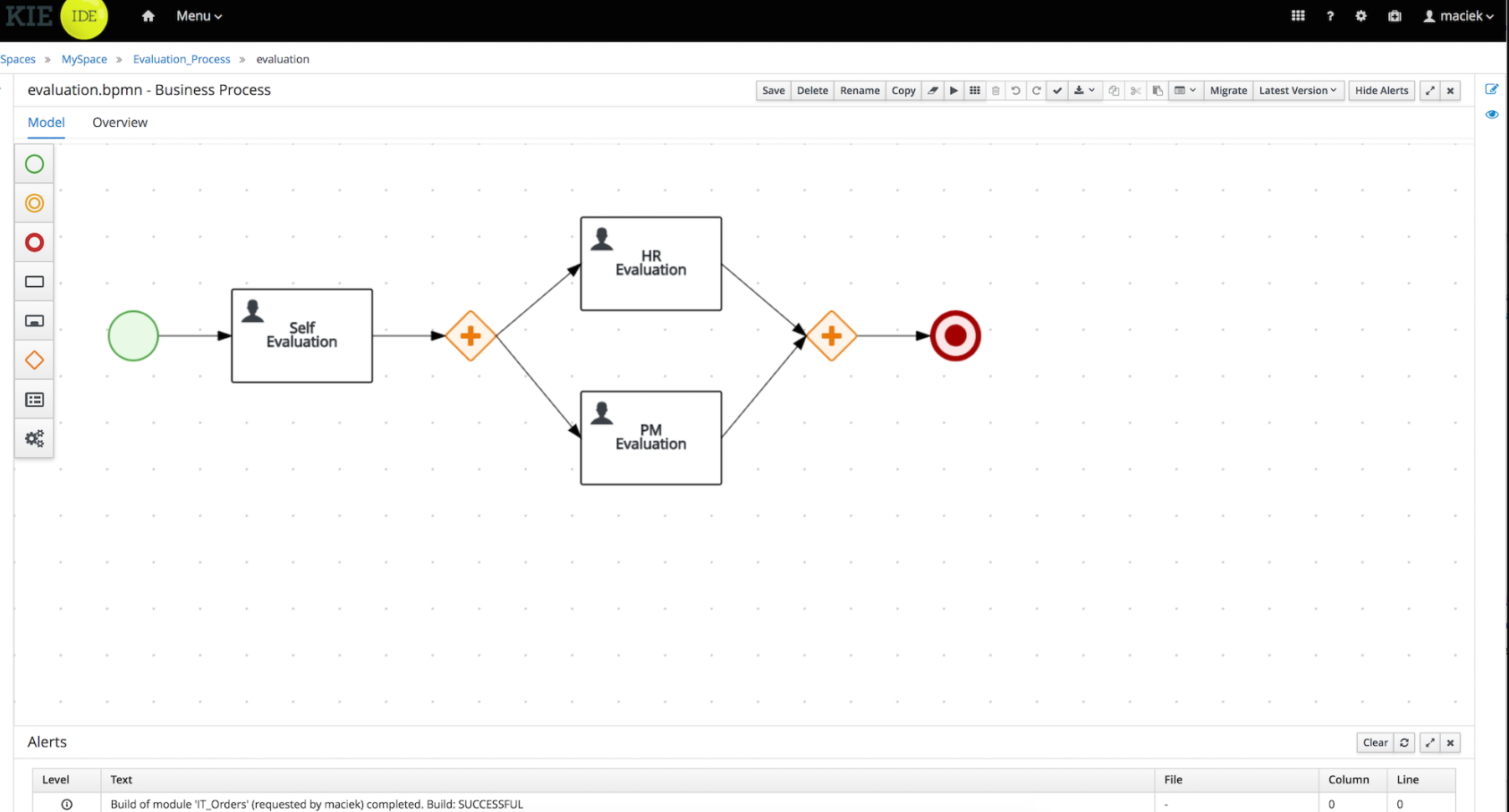Click the KIE IDE logo

pyautogui.click(x=55, y=18)
